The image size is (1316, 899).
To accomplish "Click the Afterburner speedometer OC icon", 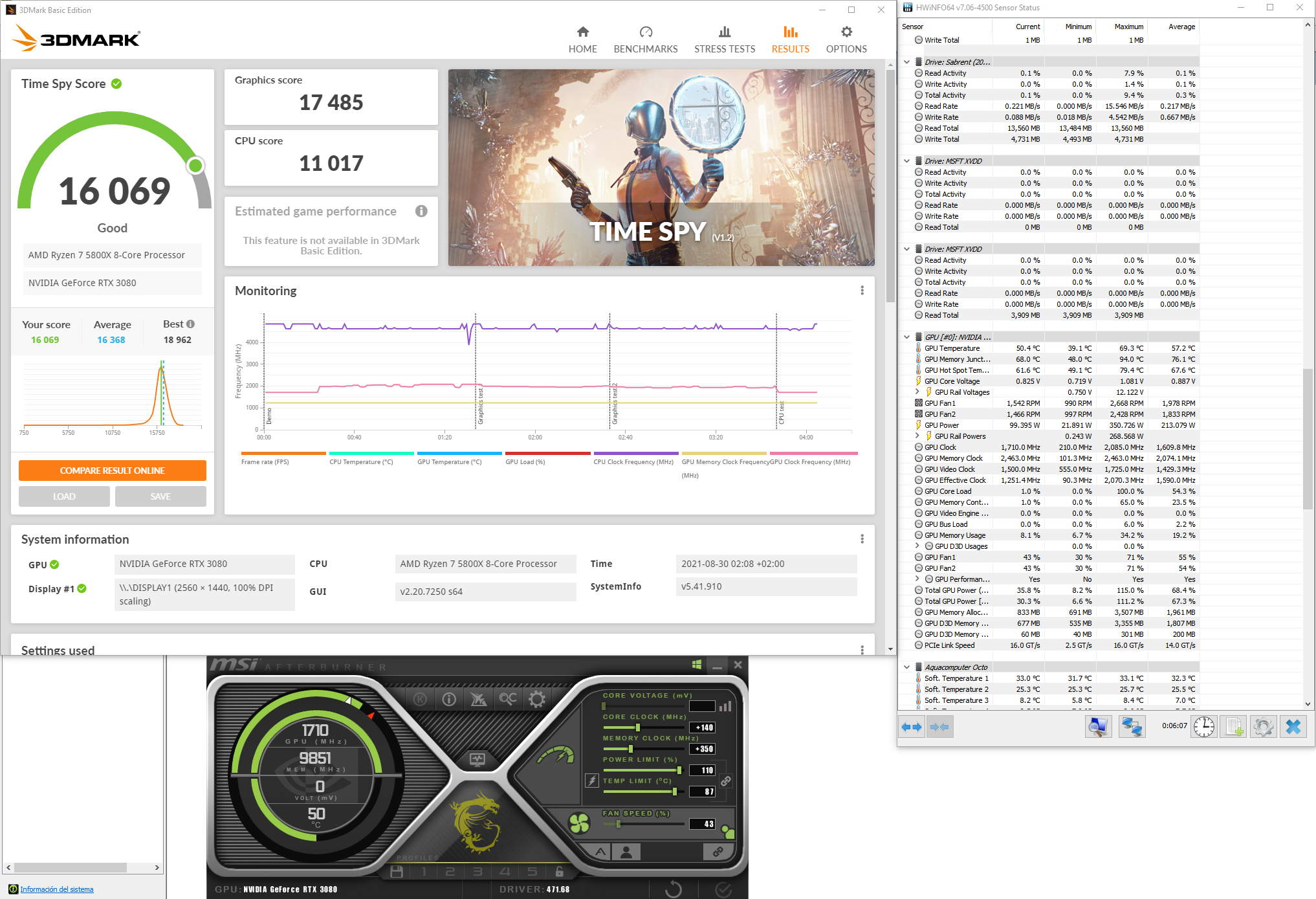I will [556, 756].
